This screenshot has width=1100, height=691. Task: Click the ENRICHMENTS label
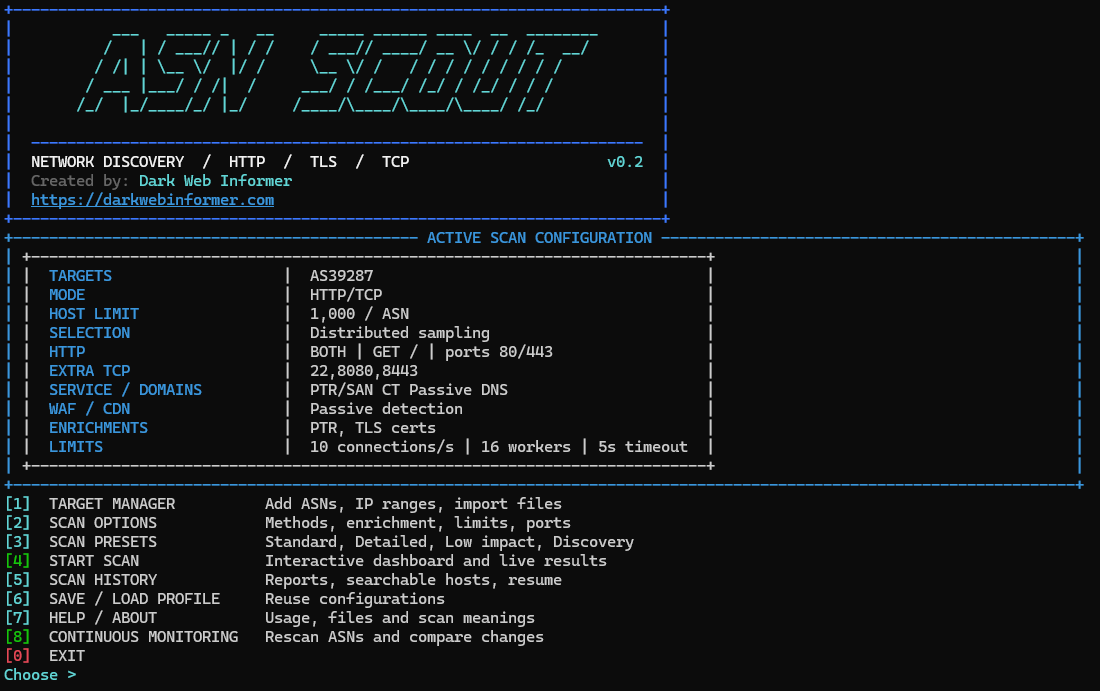[x=98, y=427]
